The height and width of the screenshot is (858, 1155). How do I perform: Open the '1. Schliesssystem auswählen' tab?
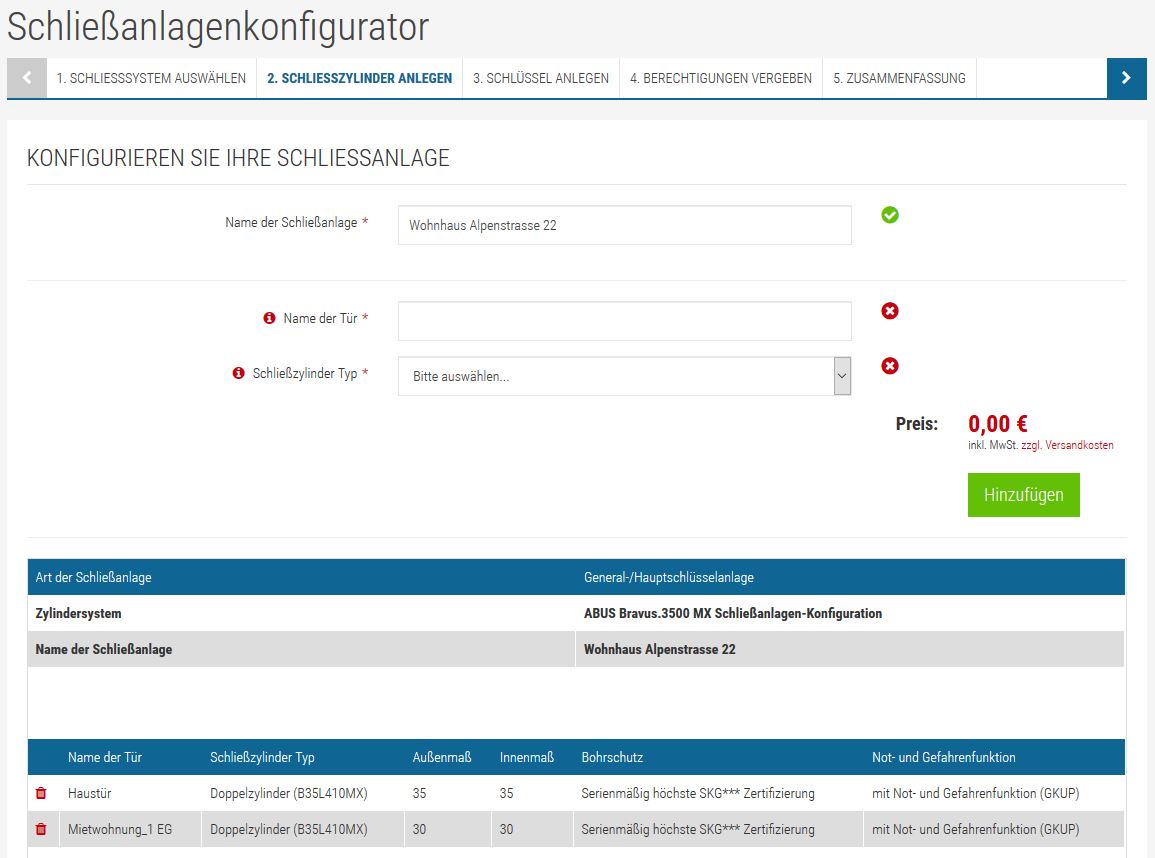click(151, 78)
